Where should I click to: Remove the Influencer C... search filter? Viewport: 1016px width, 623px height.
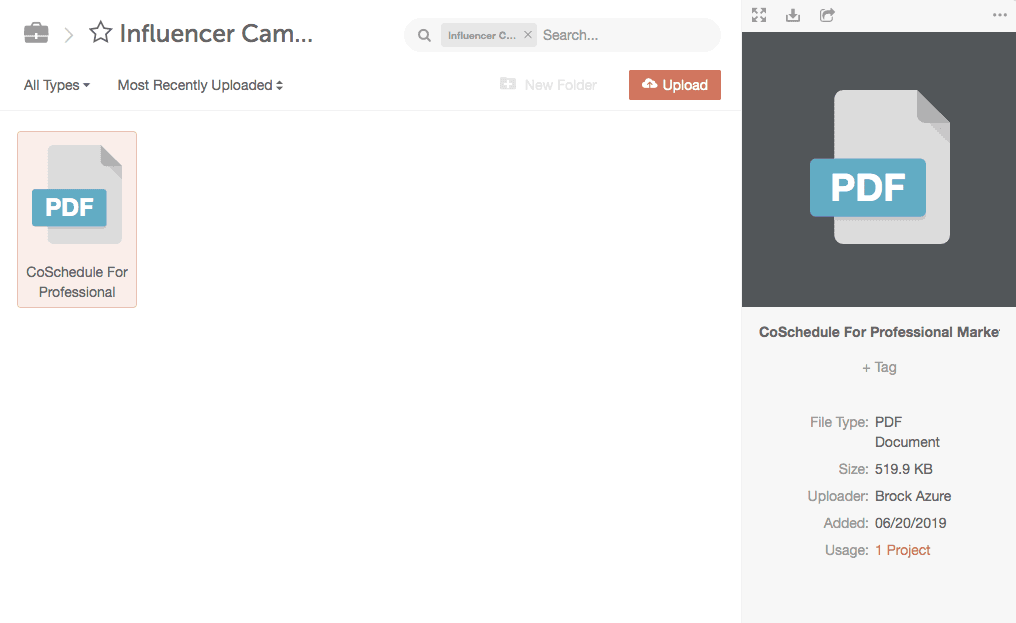coord(528,34)
